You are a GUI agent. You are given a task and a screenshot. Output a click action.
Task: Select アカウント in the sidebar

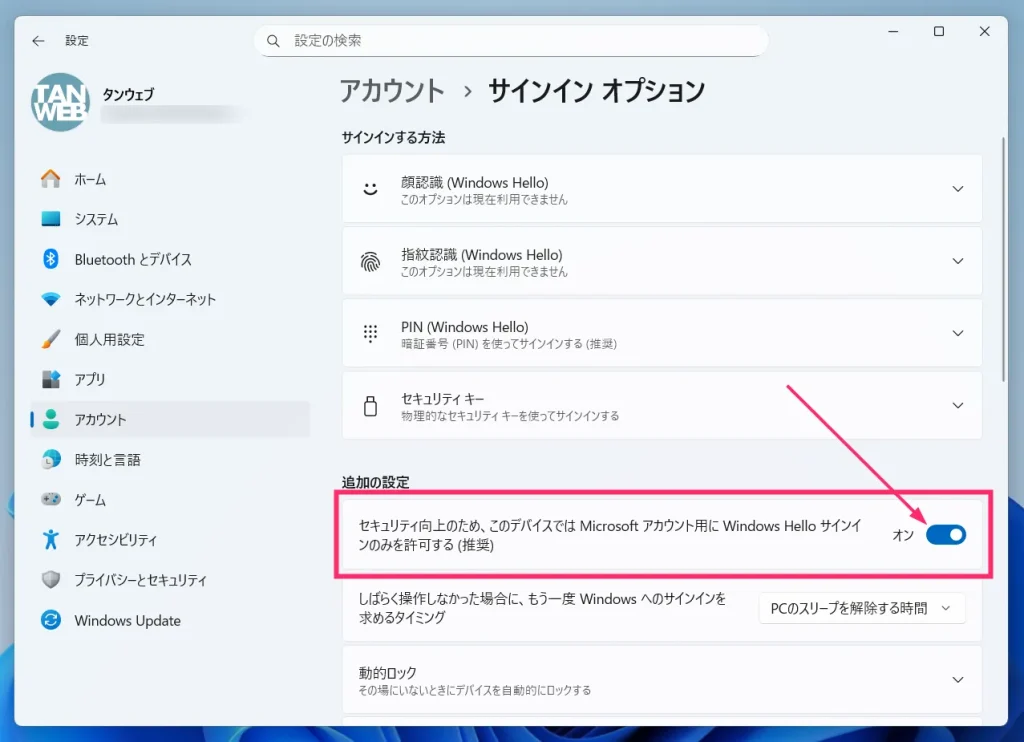pos(170,419)
